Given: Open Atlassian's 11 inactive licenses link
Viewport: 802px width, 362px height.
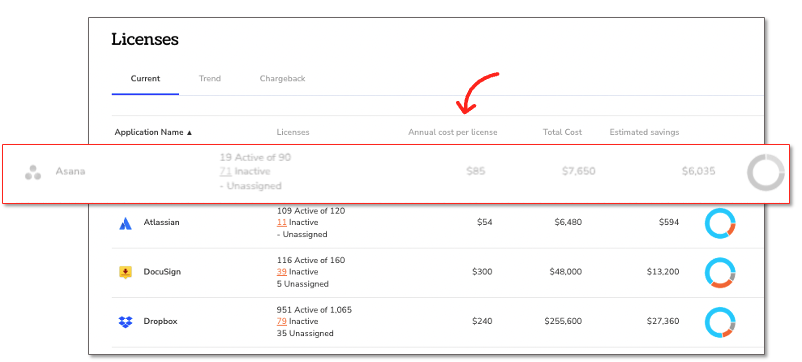Looking at the screenshot, I should 281,223.
